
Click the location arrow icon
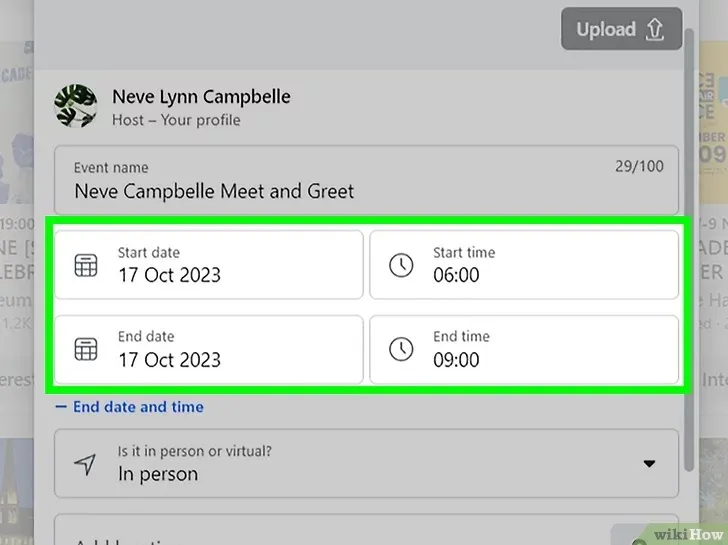point(85,464)
